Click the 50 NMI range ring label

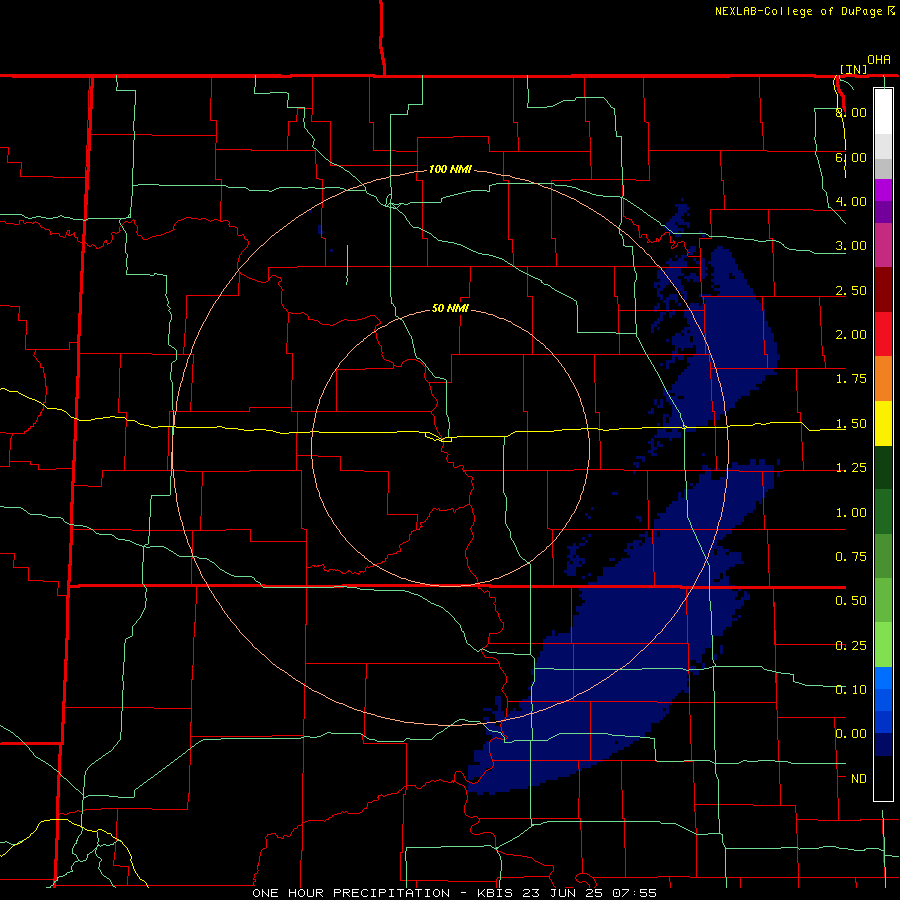(450, 308)
